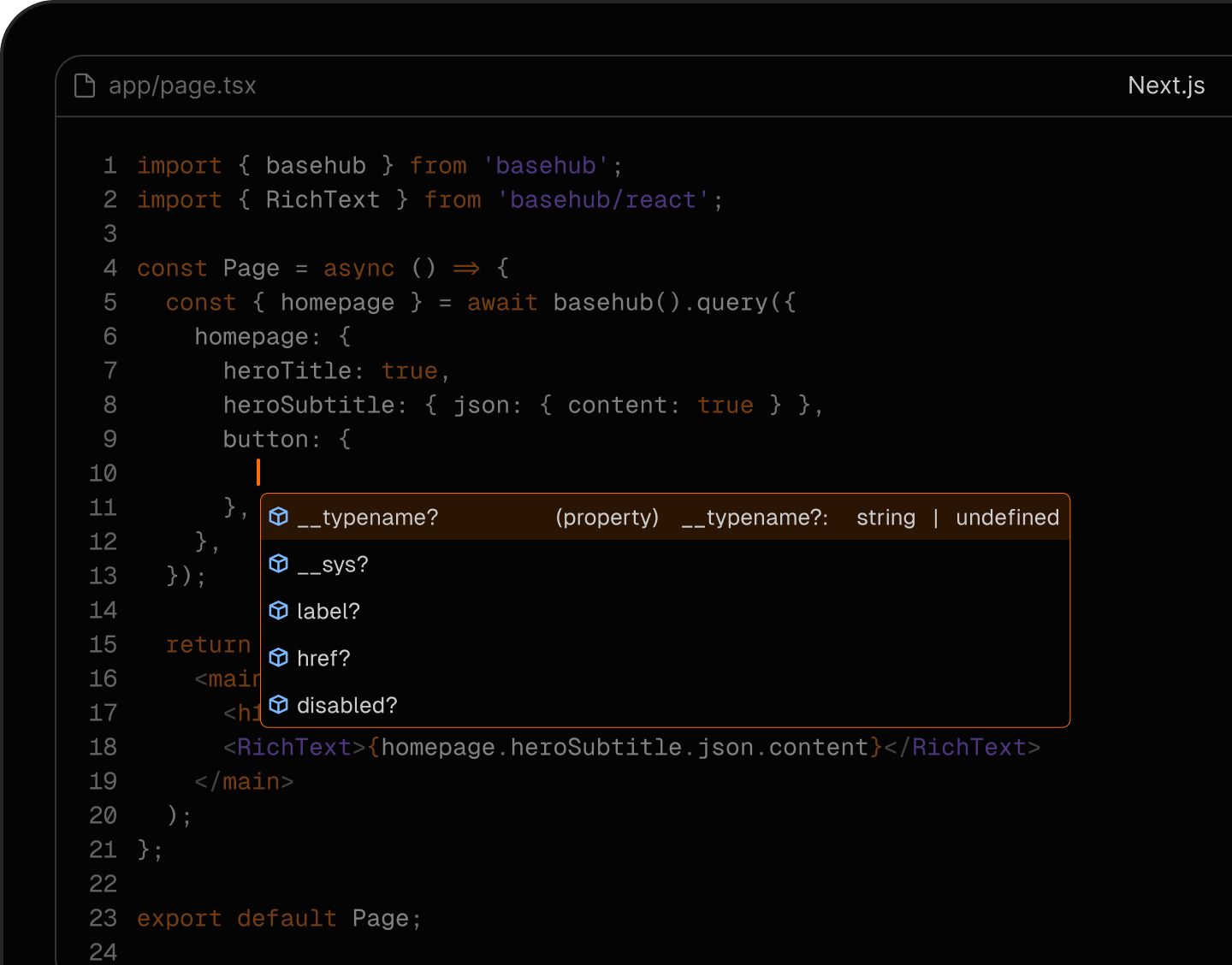Place cursor on 'heroTitle' in line 7
The width and height of the screenshot is (1232, 965).
click(x=287, y=371)
